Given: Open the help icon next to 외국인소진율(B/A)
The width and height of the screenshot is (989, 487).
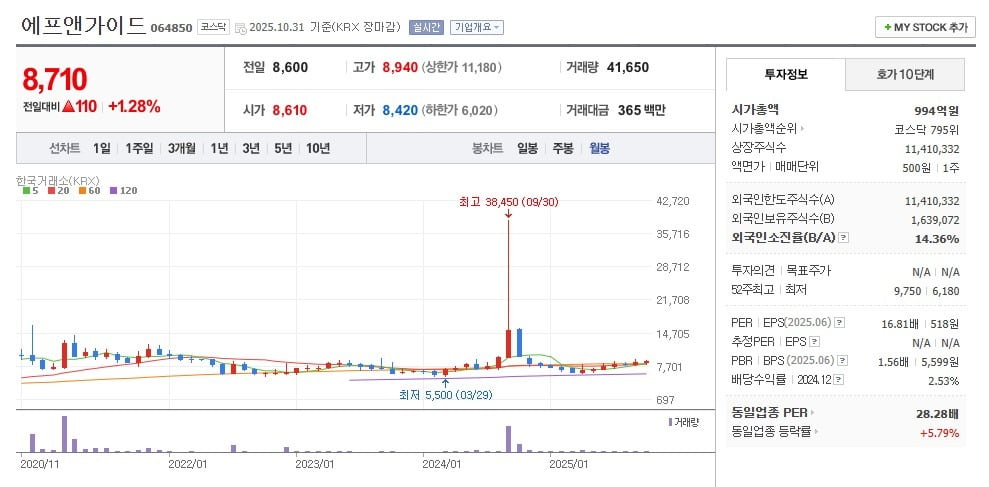Looking at the screenshot, I should click(844, 238).
